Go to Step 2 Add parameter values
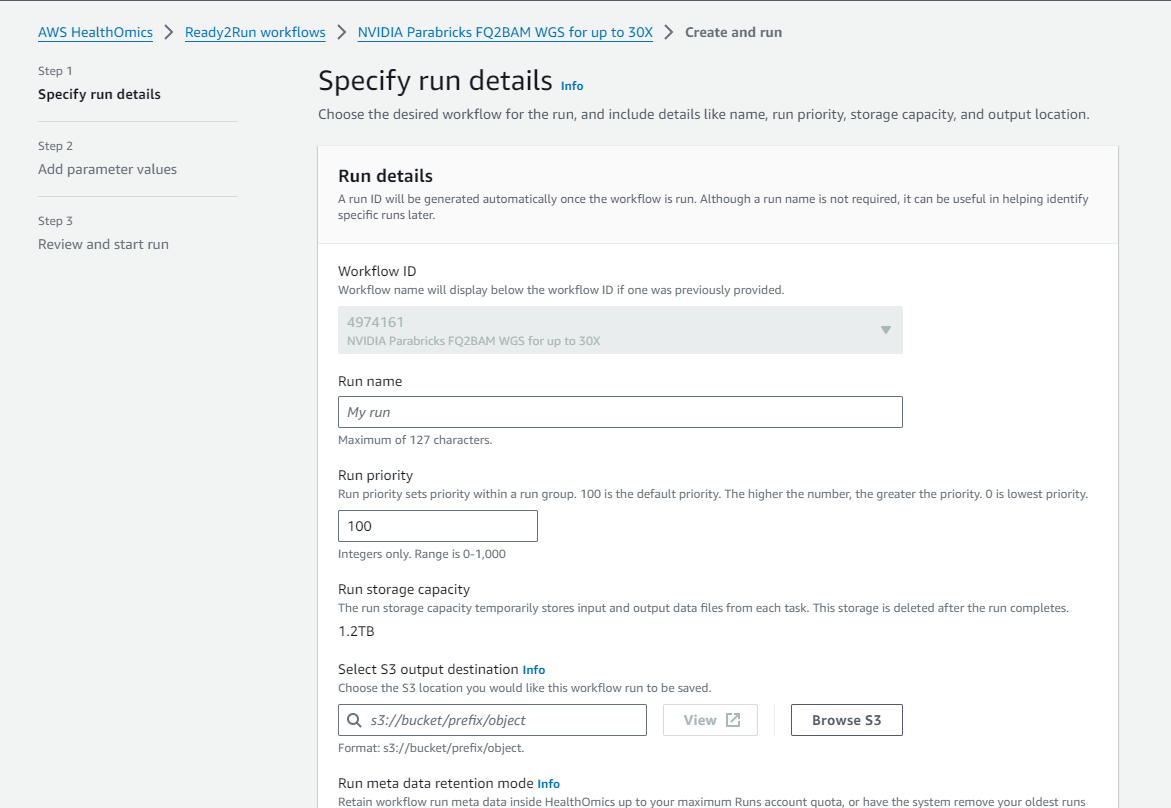Image resolution: width=1171 pixels, height=808 pixels. (107, 169)
